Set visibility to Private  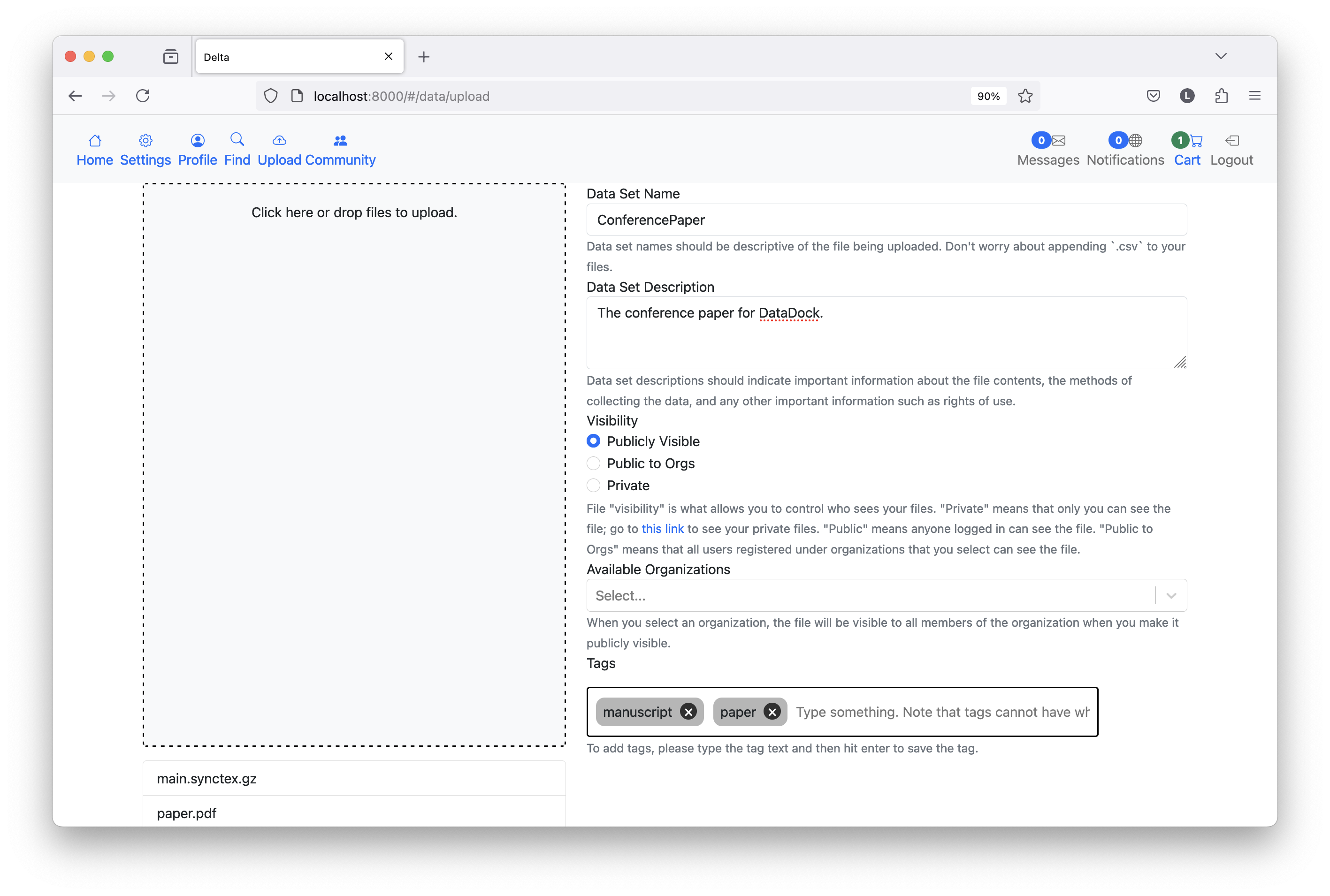(x=593, y=486)
